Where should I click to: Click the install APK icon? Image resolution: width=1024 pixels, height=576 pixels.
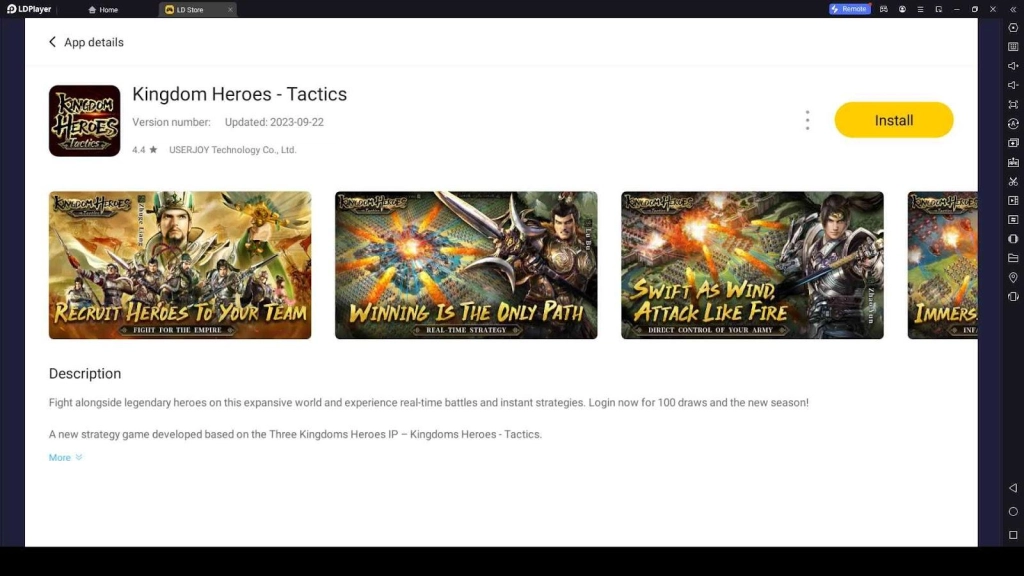1013,162
